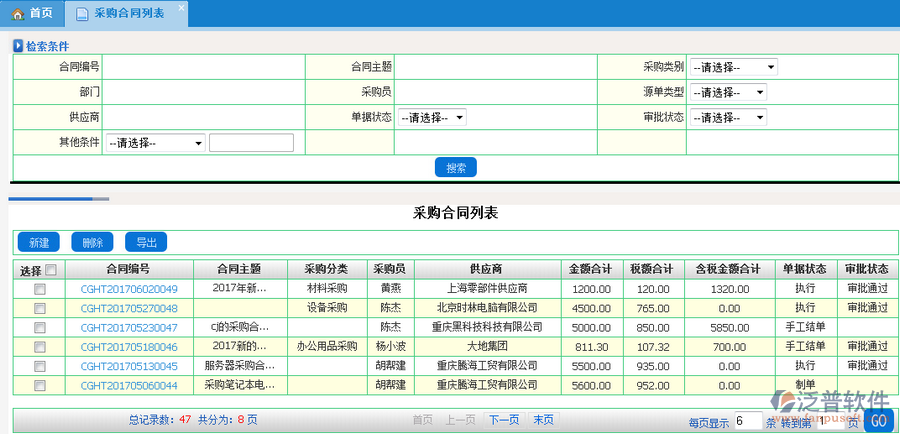Viewport: 900px width, 434px height.
Task: Check the box for contract CGHT201706020049
Action: point(40,289)
